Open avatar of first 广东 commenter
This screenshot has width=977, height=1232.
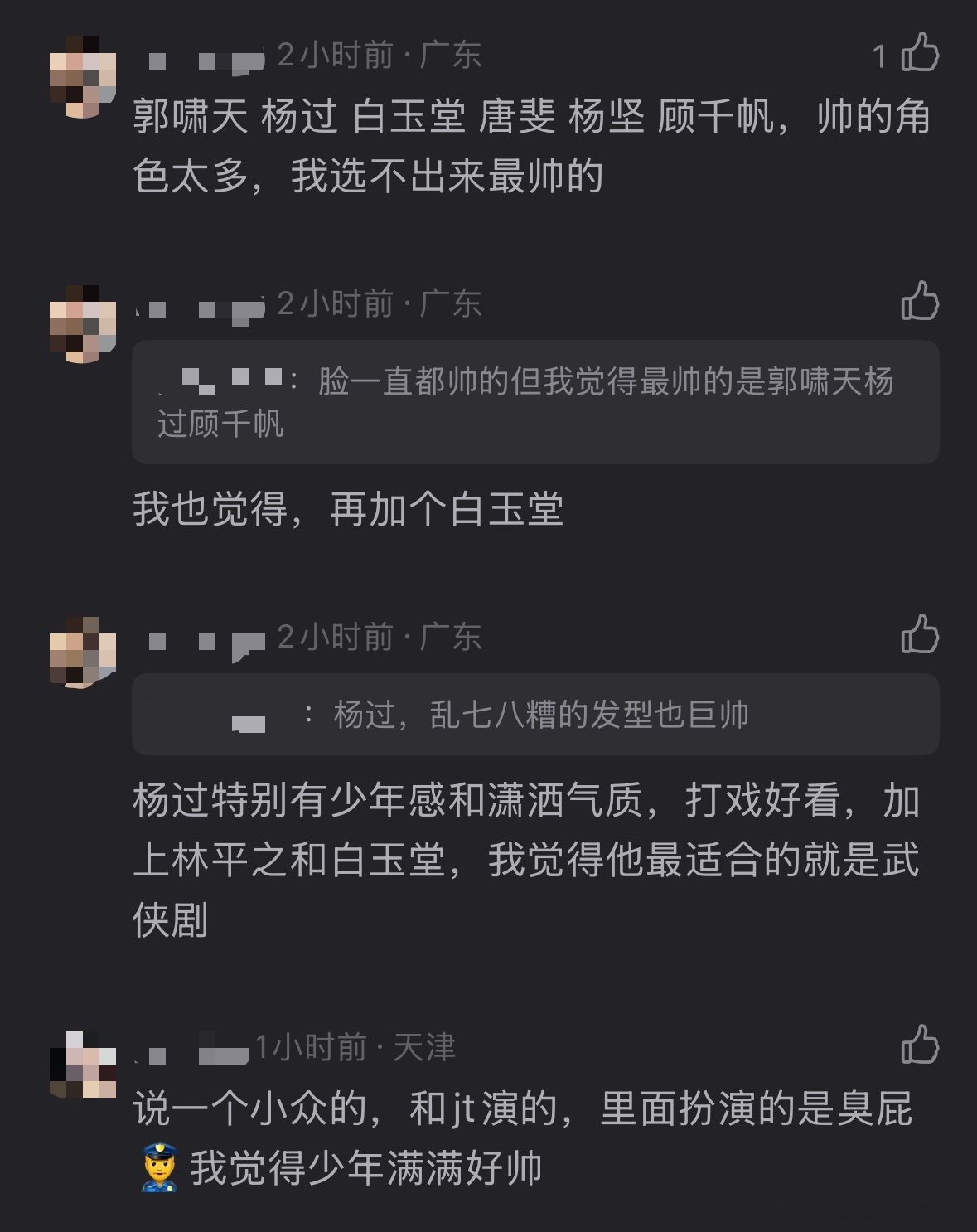tap(83, 77)
